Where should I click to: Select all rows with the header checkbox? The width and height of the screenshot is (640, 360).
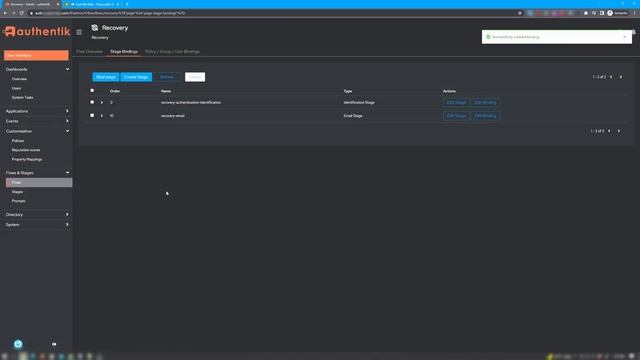pos(92,91)
